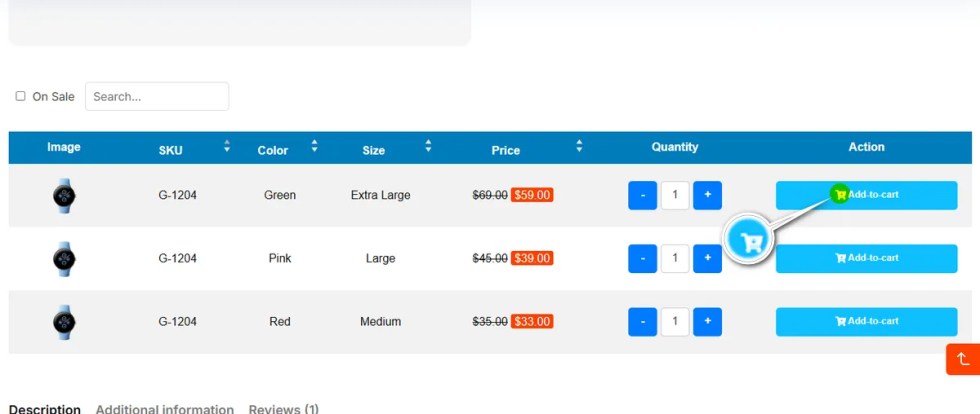Screen dimensions: 980x414
Task: Enable the On Sale checkbox
Action: click(21, 96)
